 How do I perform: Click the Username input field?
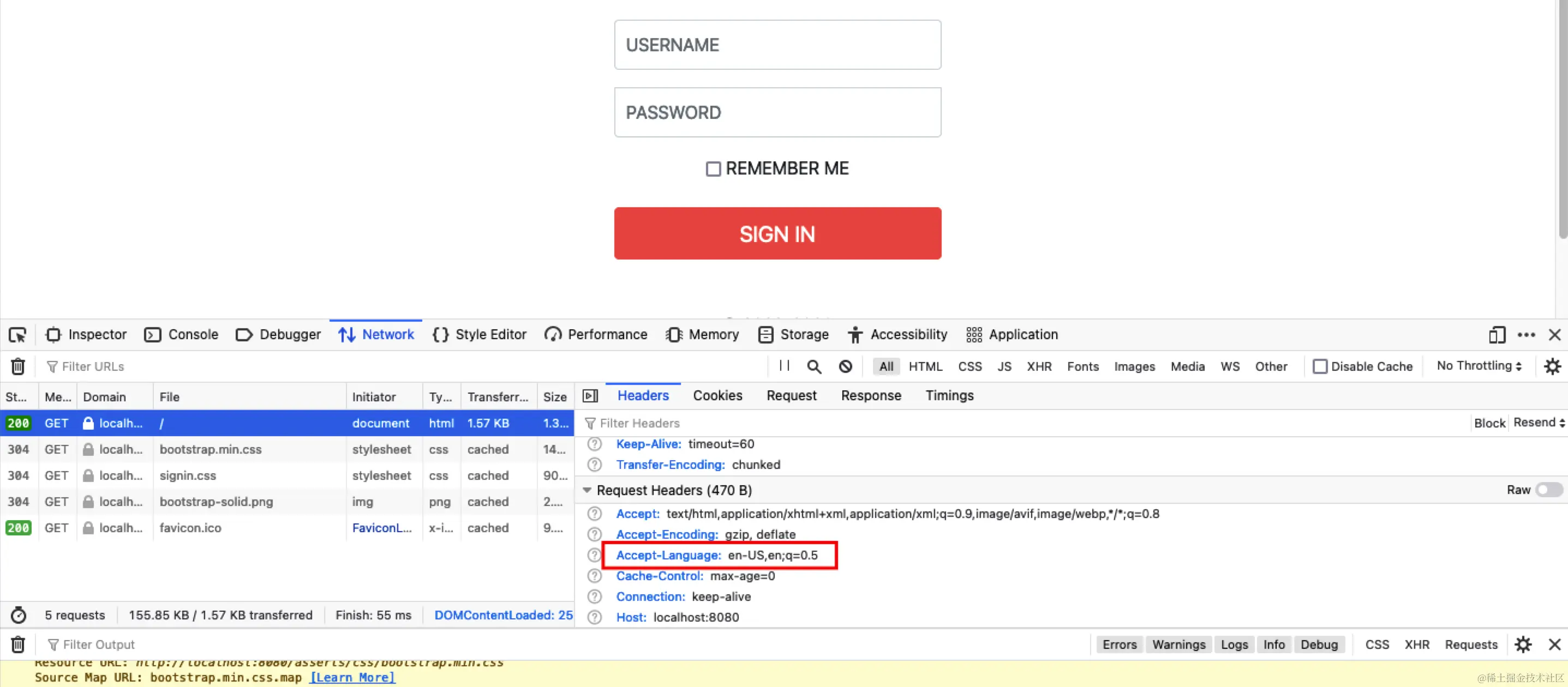[777, 45]
